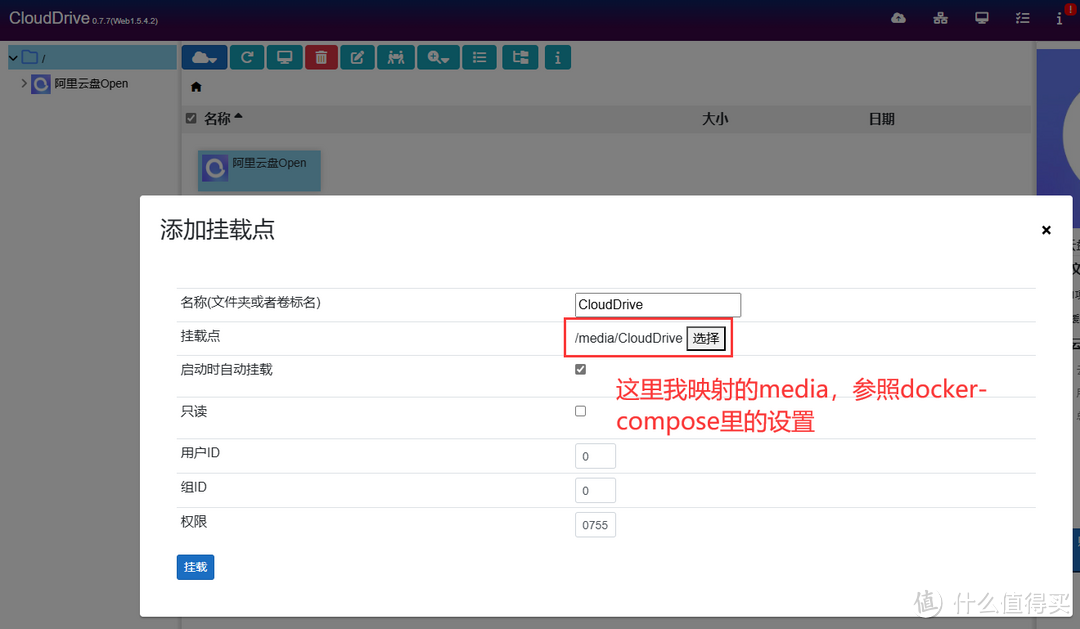Click the notification icon with red badge
Screen dimensions: 1080x629
(1059, 18)
